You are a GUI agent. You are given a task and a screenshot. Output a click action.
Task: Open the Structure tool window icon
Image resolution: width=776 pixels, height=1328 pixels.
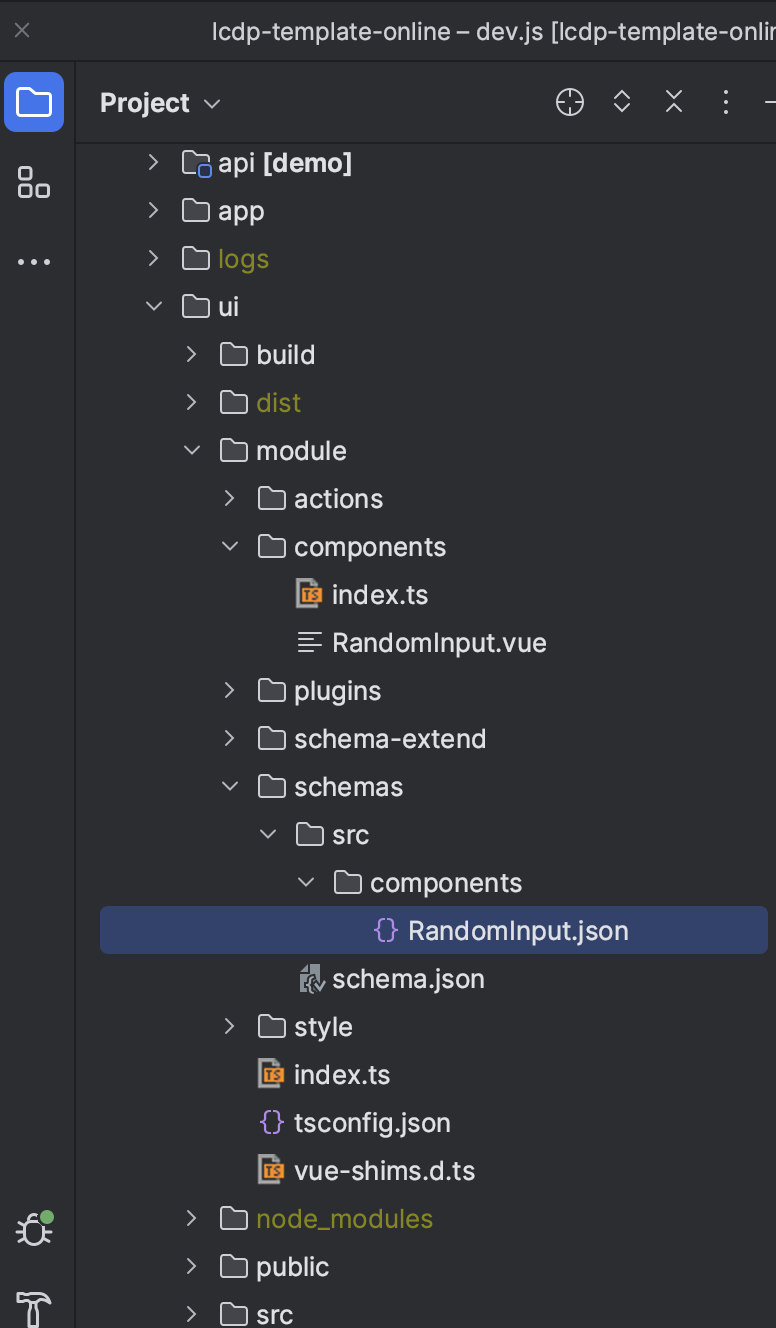click(34, 182)
